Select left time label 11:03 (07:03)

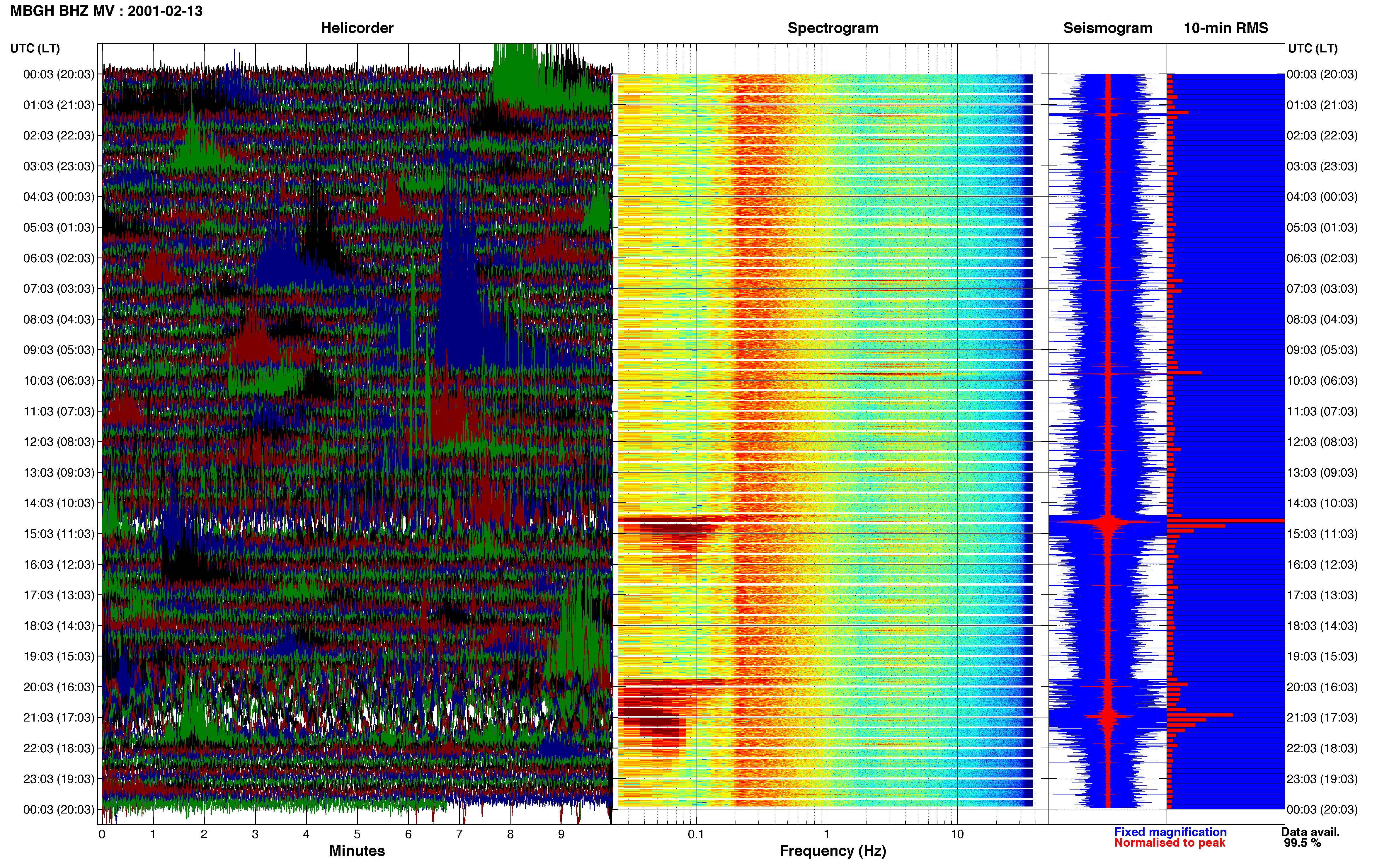click(59, 411)
